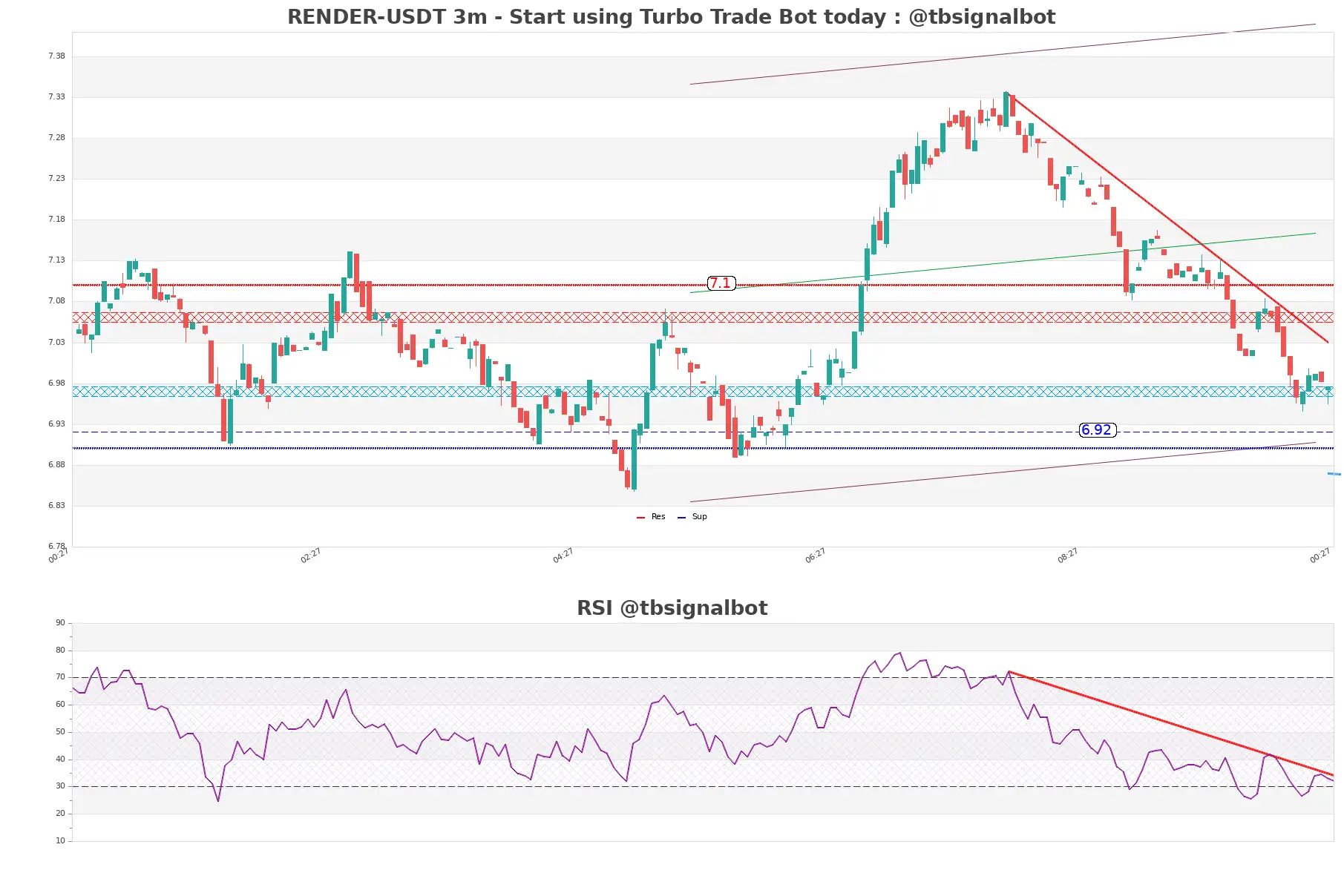Click the 6.93 price axis label
Screen dimensions: 1344x896
coord(56,424)
